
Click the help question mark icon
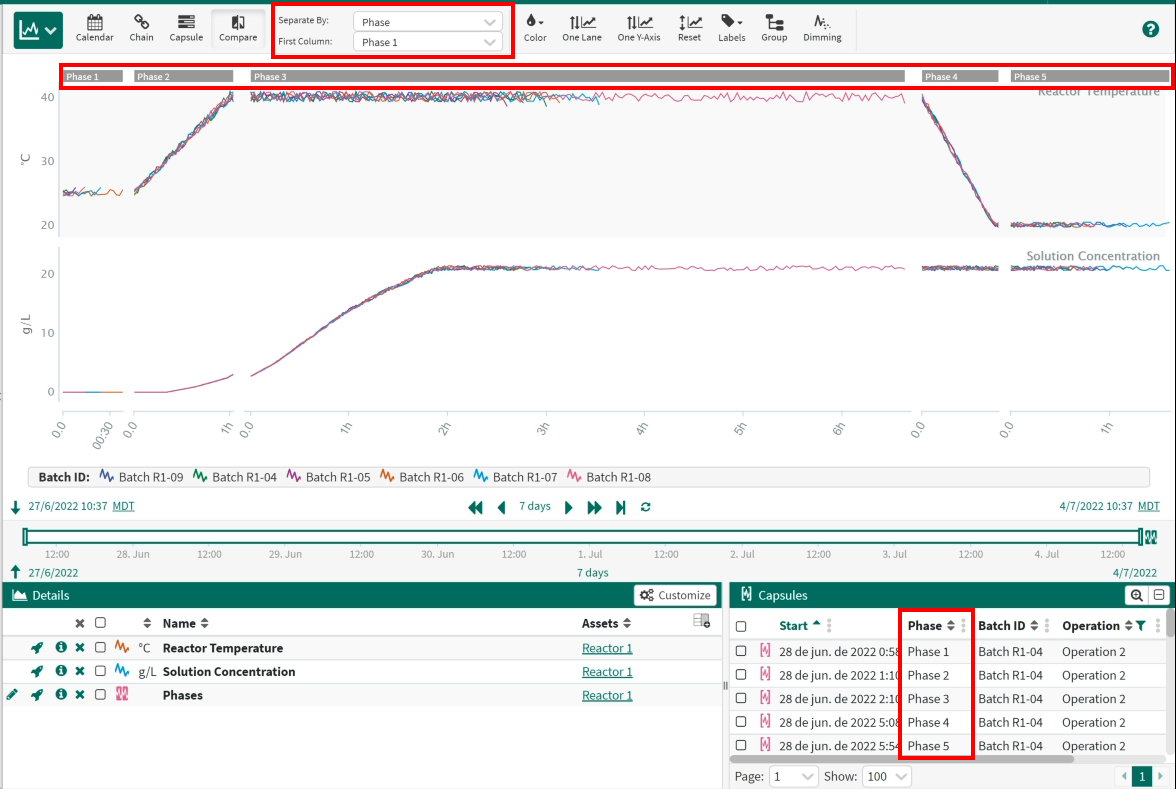click(x=1150, y=29)
